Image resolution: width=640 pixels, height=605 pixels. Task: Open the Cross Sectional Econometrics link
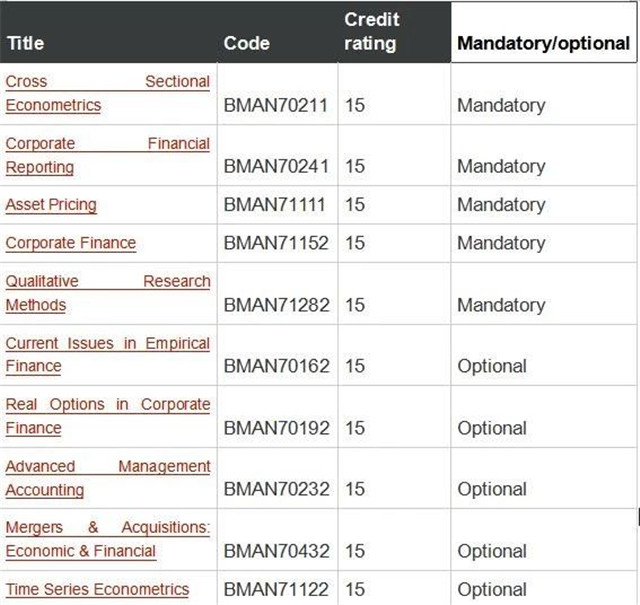108,93
